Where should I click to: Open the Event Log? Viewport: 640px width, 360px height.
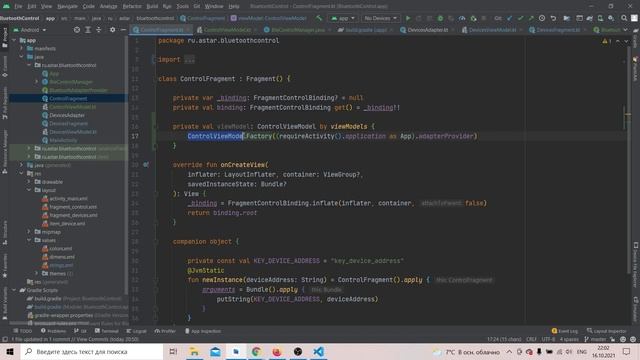564,331
